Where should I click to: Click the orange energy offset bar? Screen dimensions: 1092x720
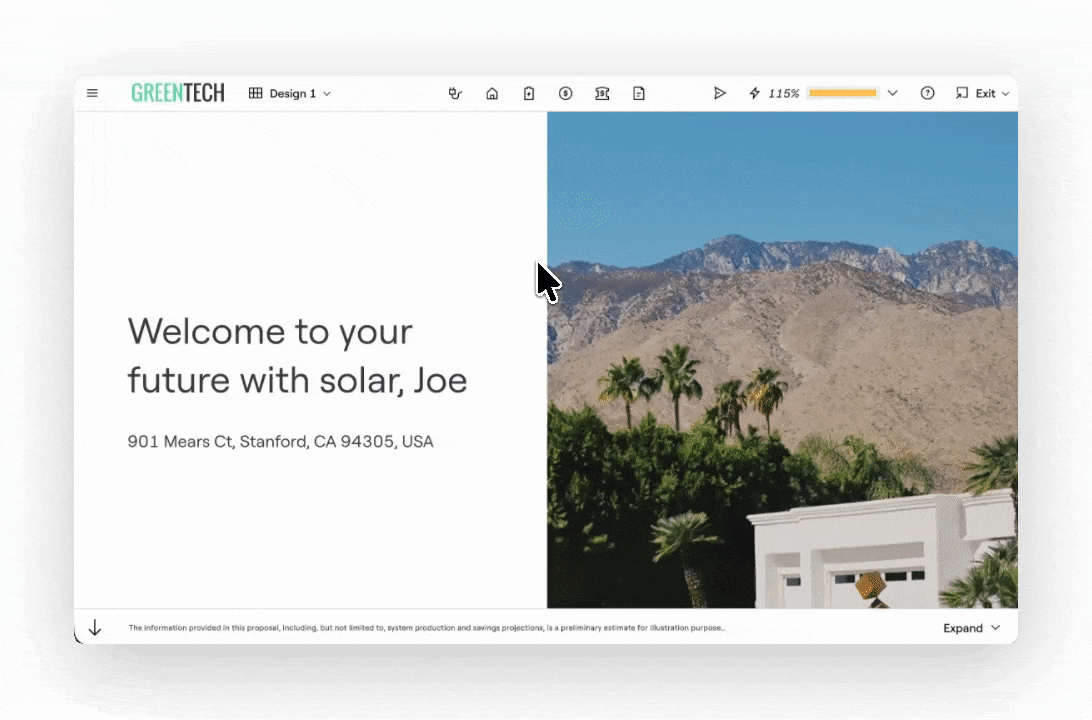pos(842,93)
